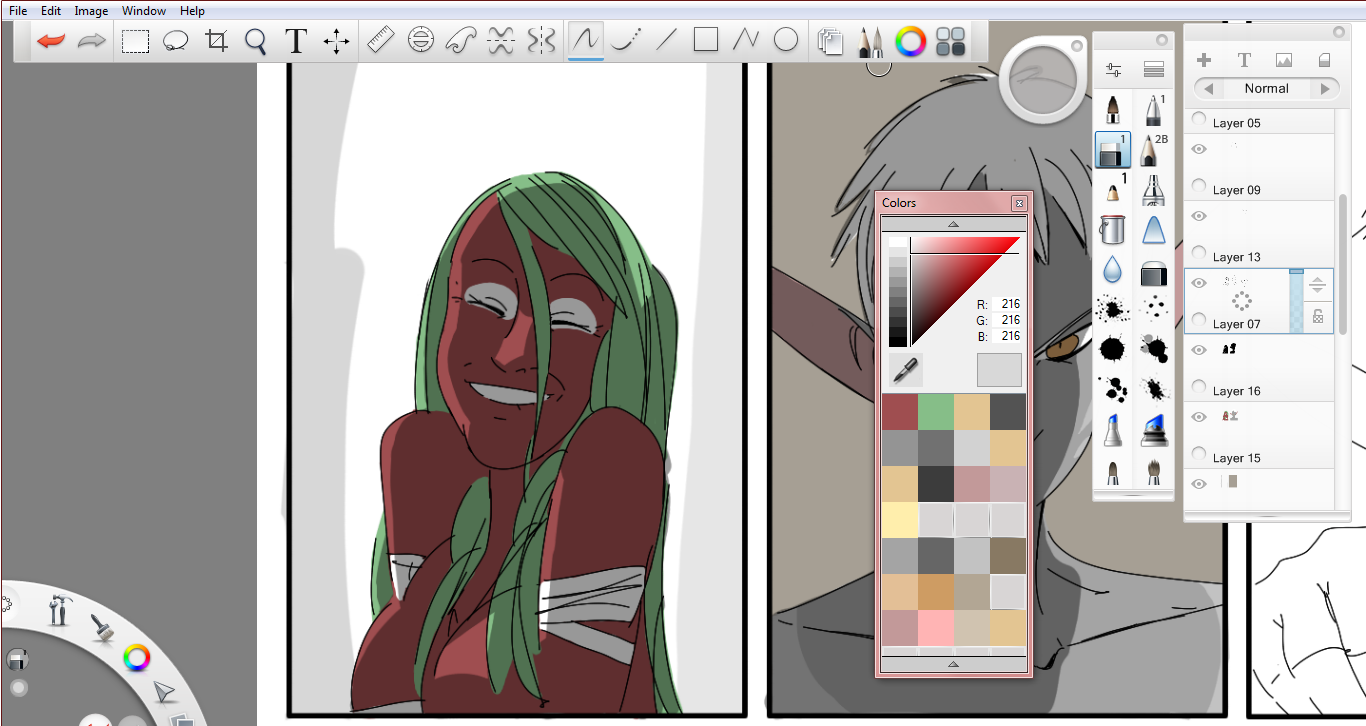Viewport: 1366px width, 726px height.
Task: Open the Window menu
Action: tap(144, 11)
